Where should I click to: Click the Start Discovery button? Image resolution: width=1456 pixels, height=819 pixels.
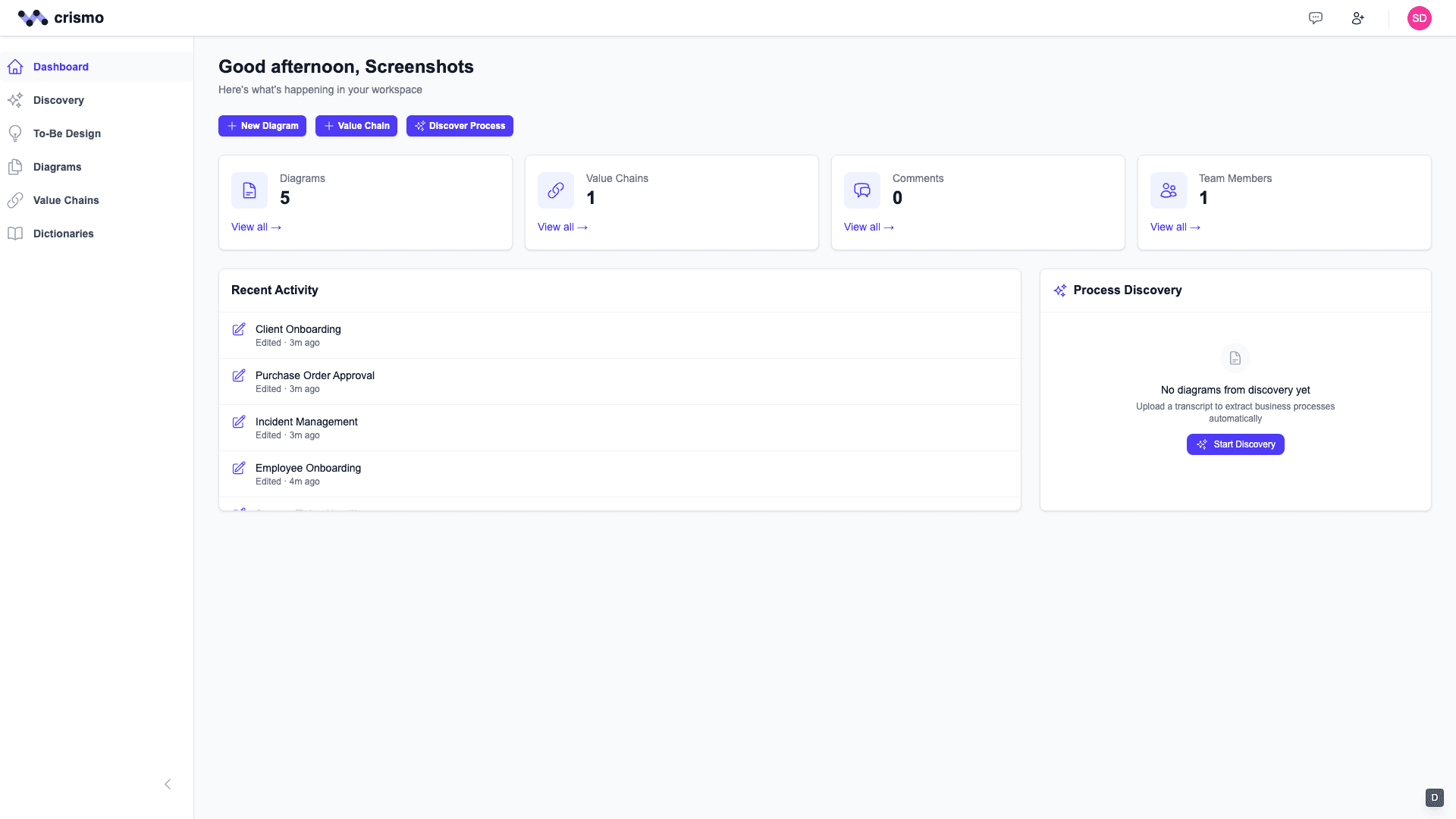click(x=1235, y=444)
